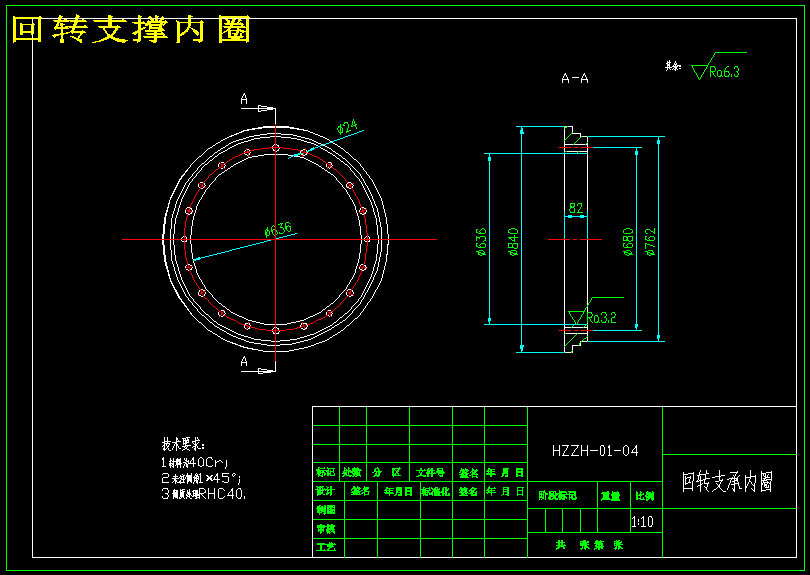Image resolution: width=810 pixels, height=575 pixels.
Task: Click the 'φ636' label inside the circular view
Action: pyautogui.click(x=278, y=229)
